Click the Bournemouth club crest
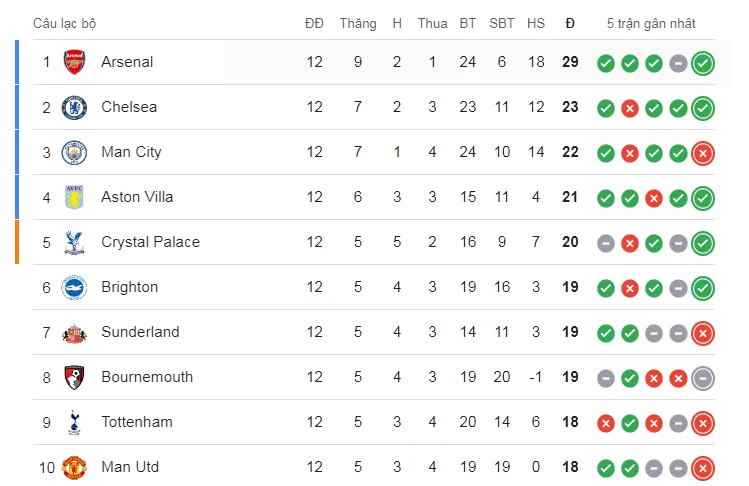The width and height of the screenshot is (749, 486). tap(74, 377)
